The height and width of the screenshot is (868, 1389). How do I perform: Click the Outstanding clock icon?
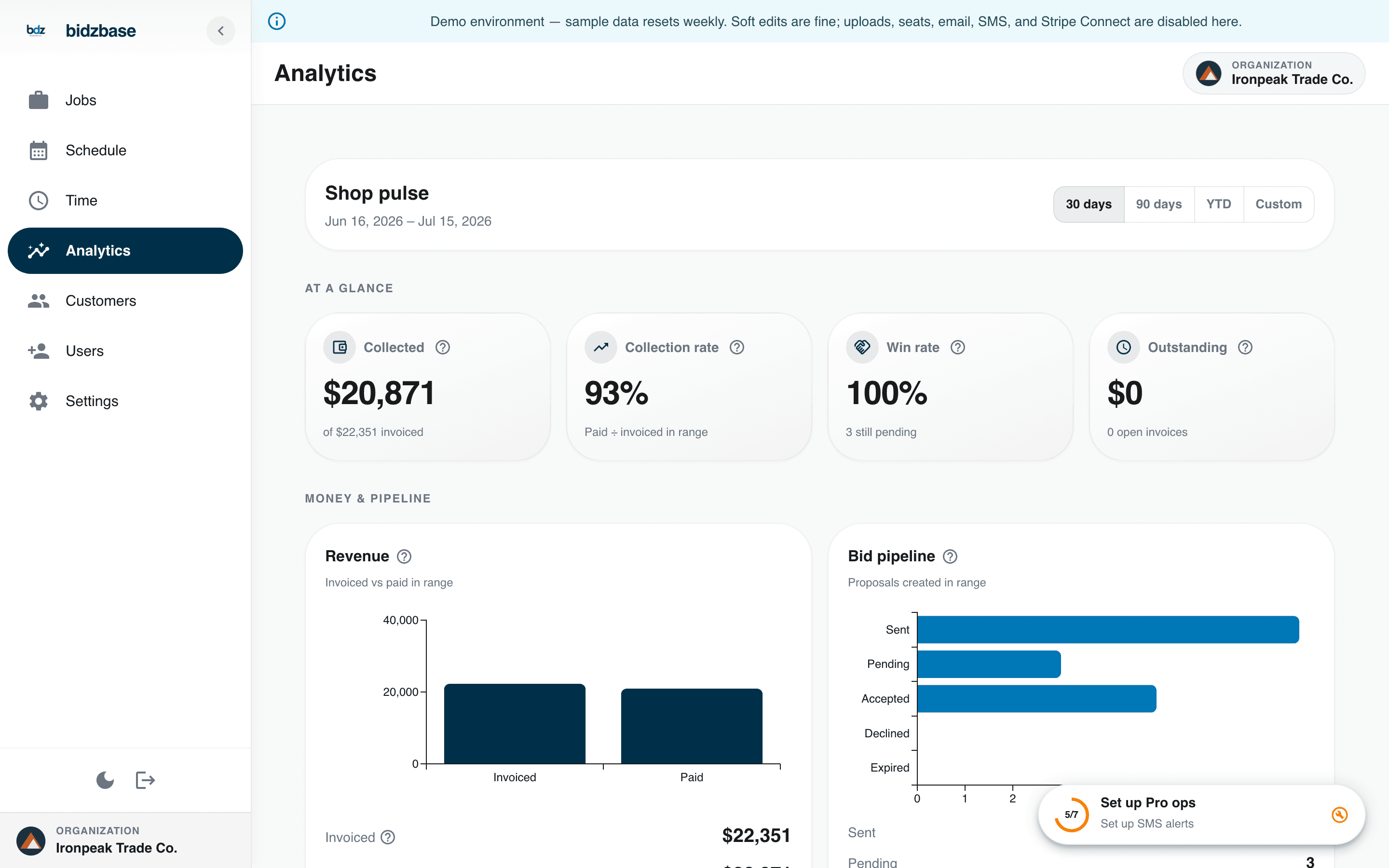click(1123, 347)
